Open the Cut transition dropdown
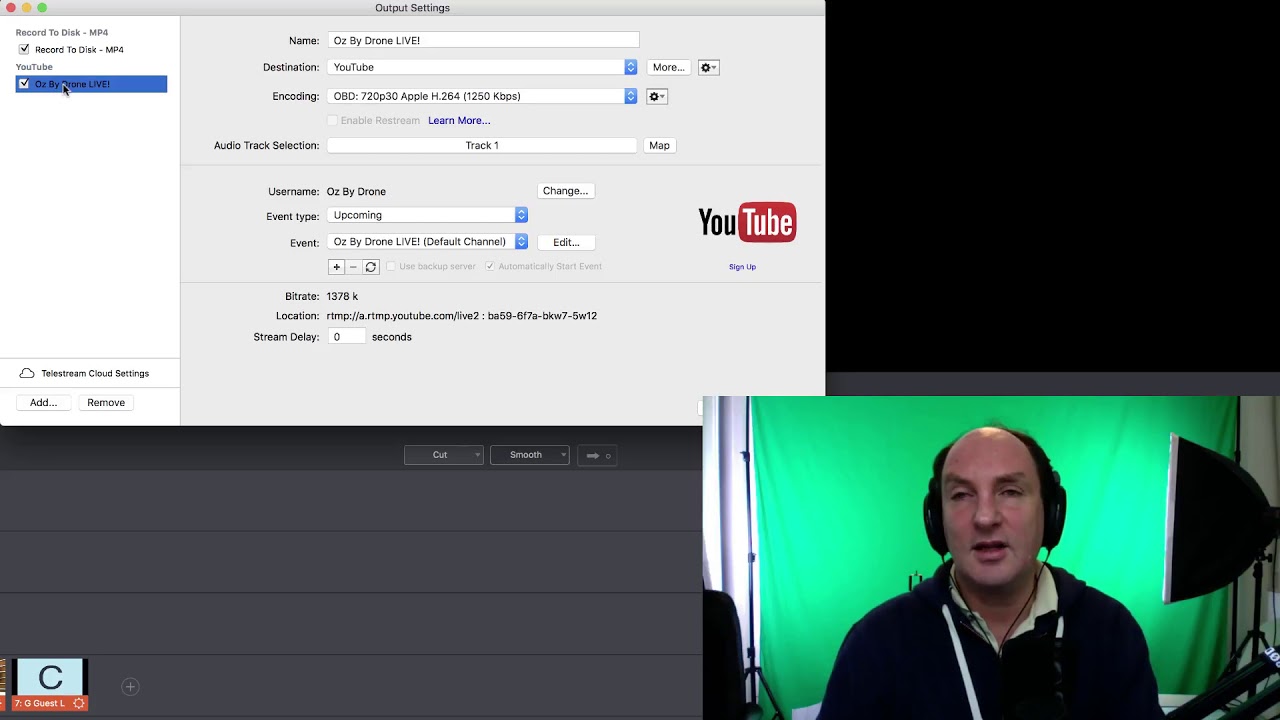 click(444, 455)
